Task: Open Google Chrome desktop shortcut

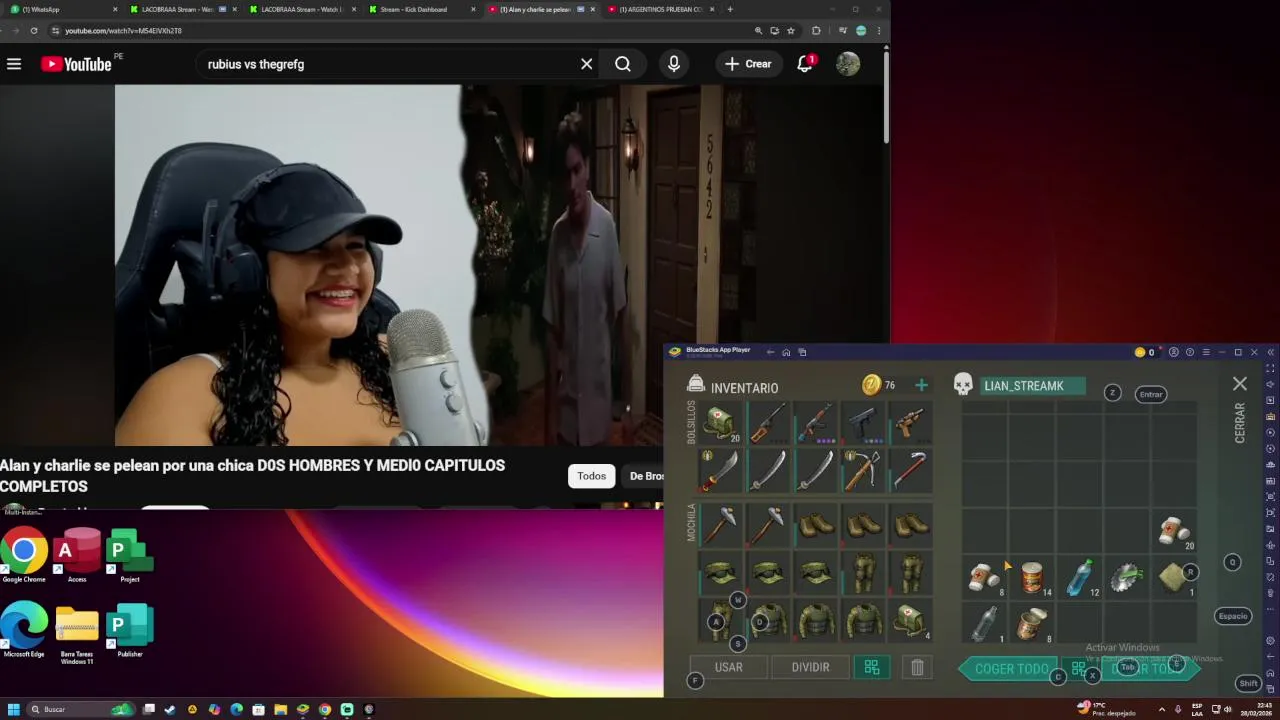Action: pyautogui.click(x=24, y=555)
